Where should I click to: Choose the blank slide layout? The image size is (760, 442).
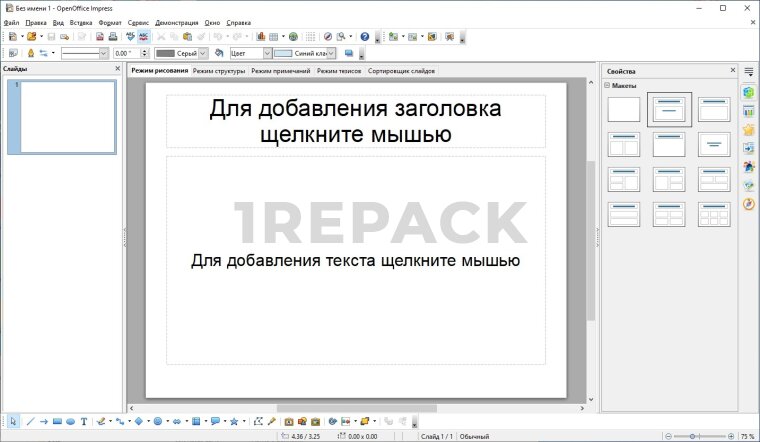click(x=623, y=109)
